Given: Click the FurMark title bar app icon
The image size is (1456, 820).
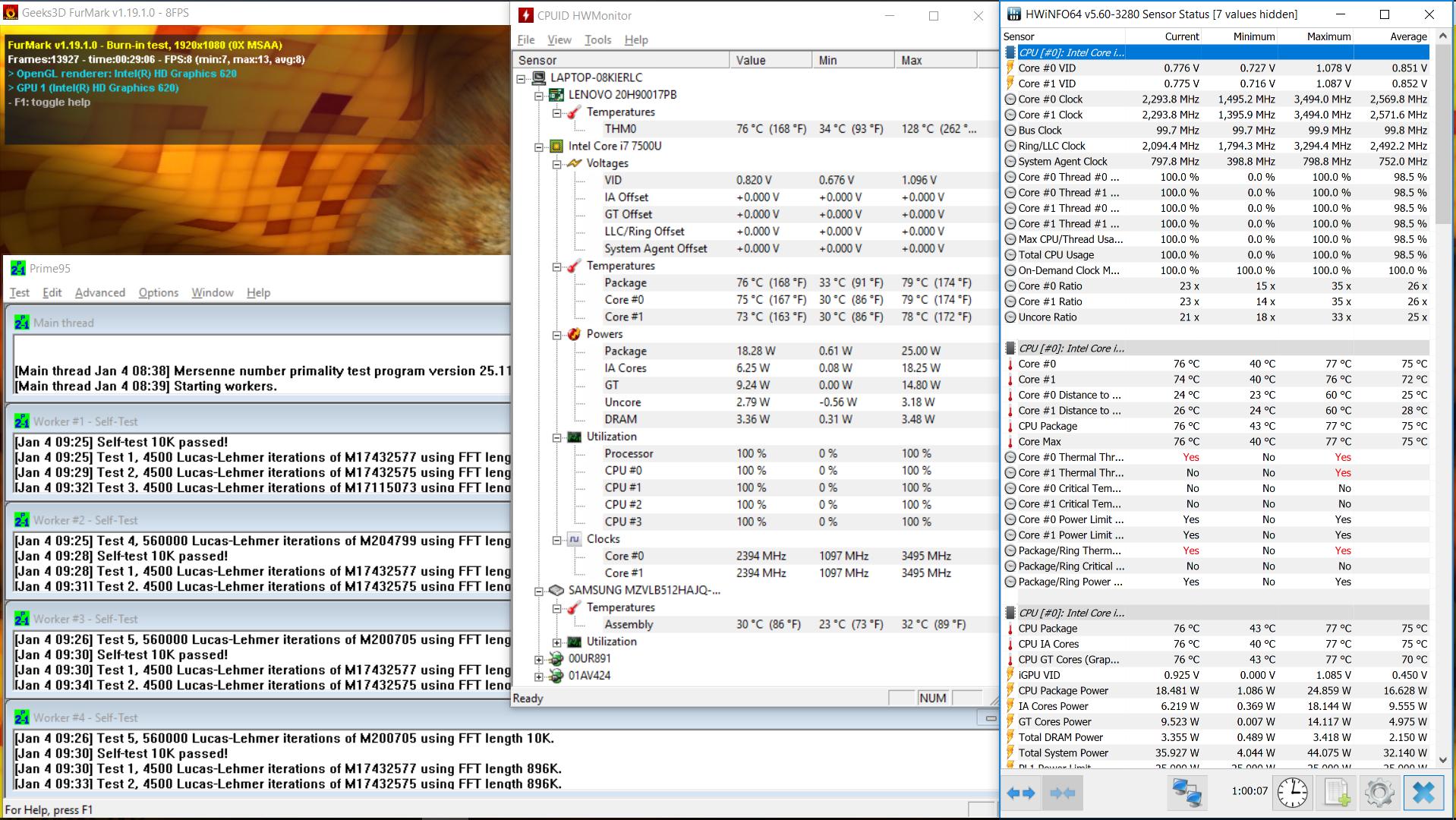Looking at the screenshot, I should (x=11, y=13).
